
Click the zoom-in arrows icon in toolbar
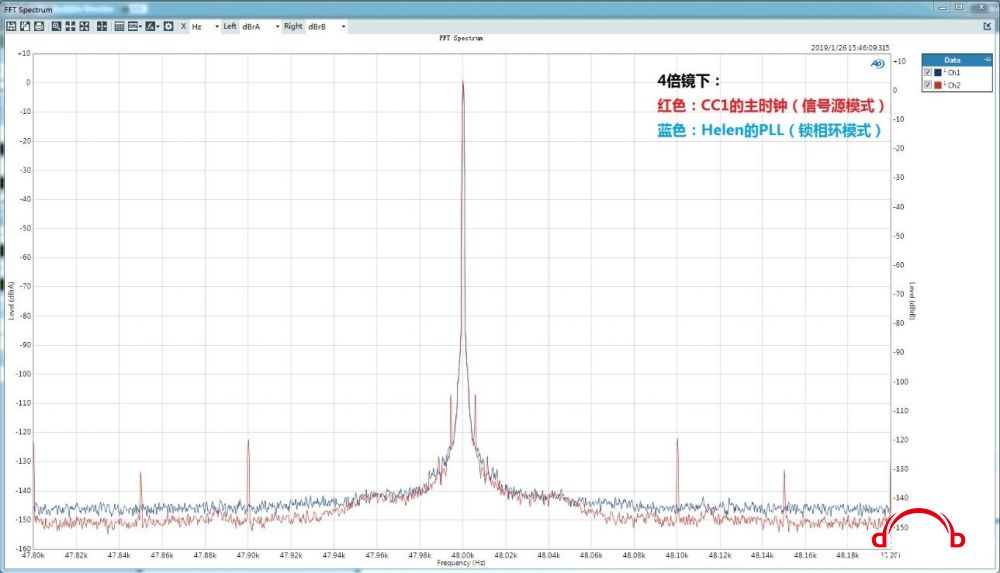pos(70,26)
